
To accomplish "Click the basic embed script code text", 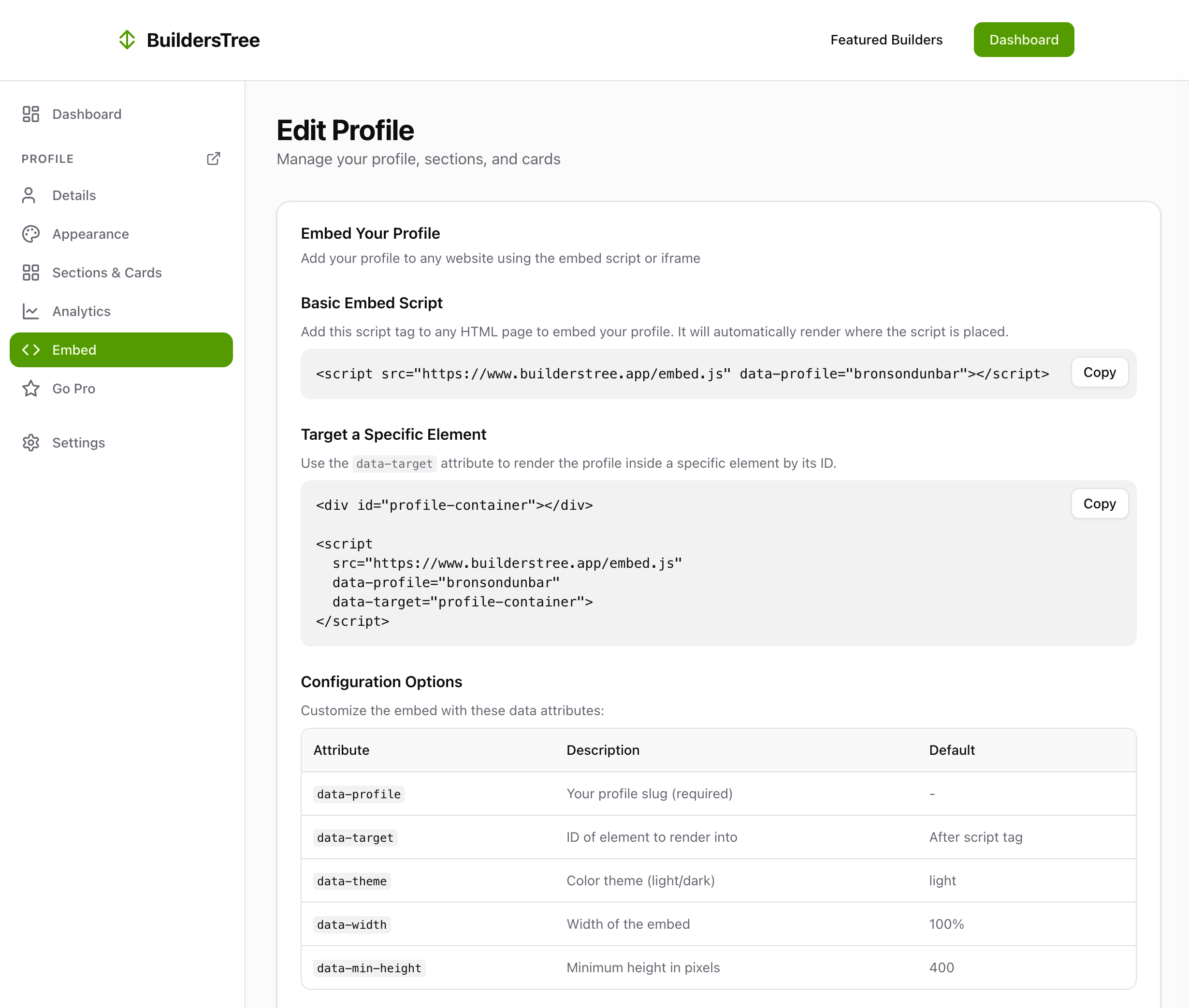I will (x=682, y=374).
